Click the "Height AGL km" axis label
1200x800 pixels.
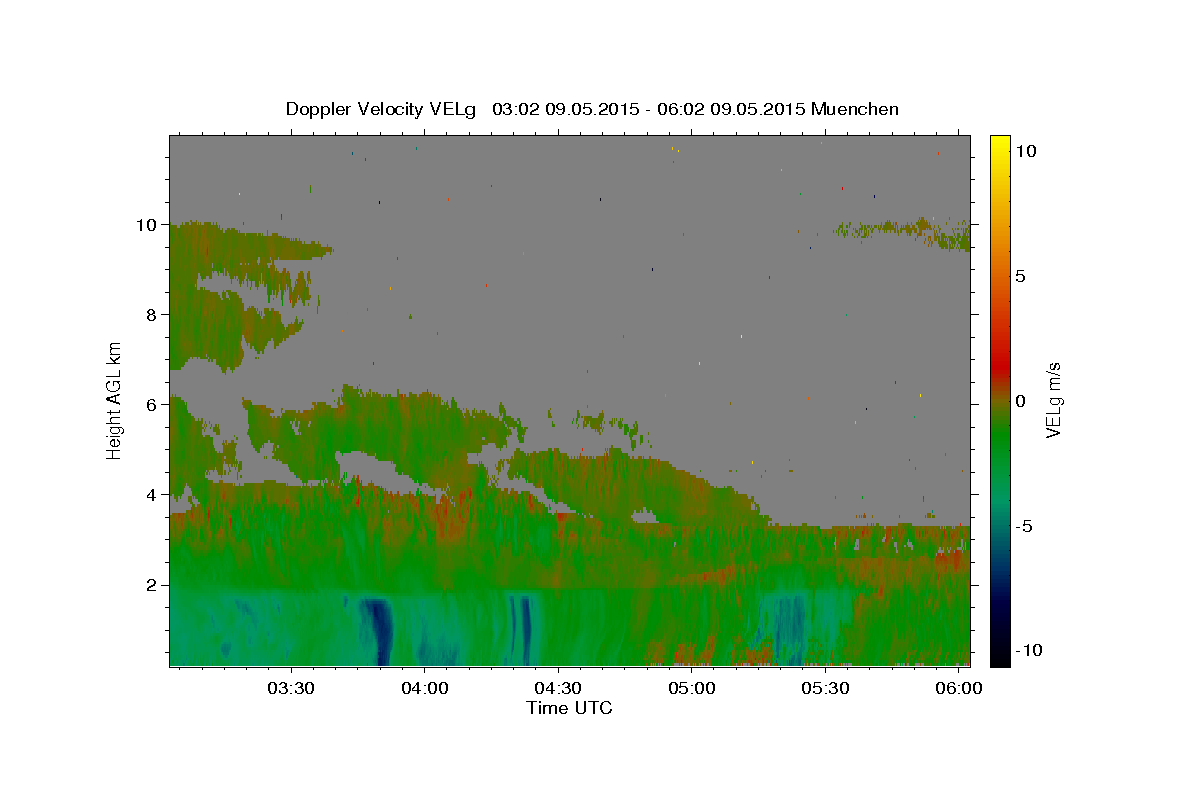click(x=114, y=400)
